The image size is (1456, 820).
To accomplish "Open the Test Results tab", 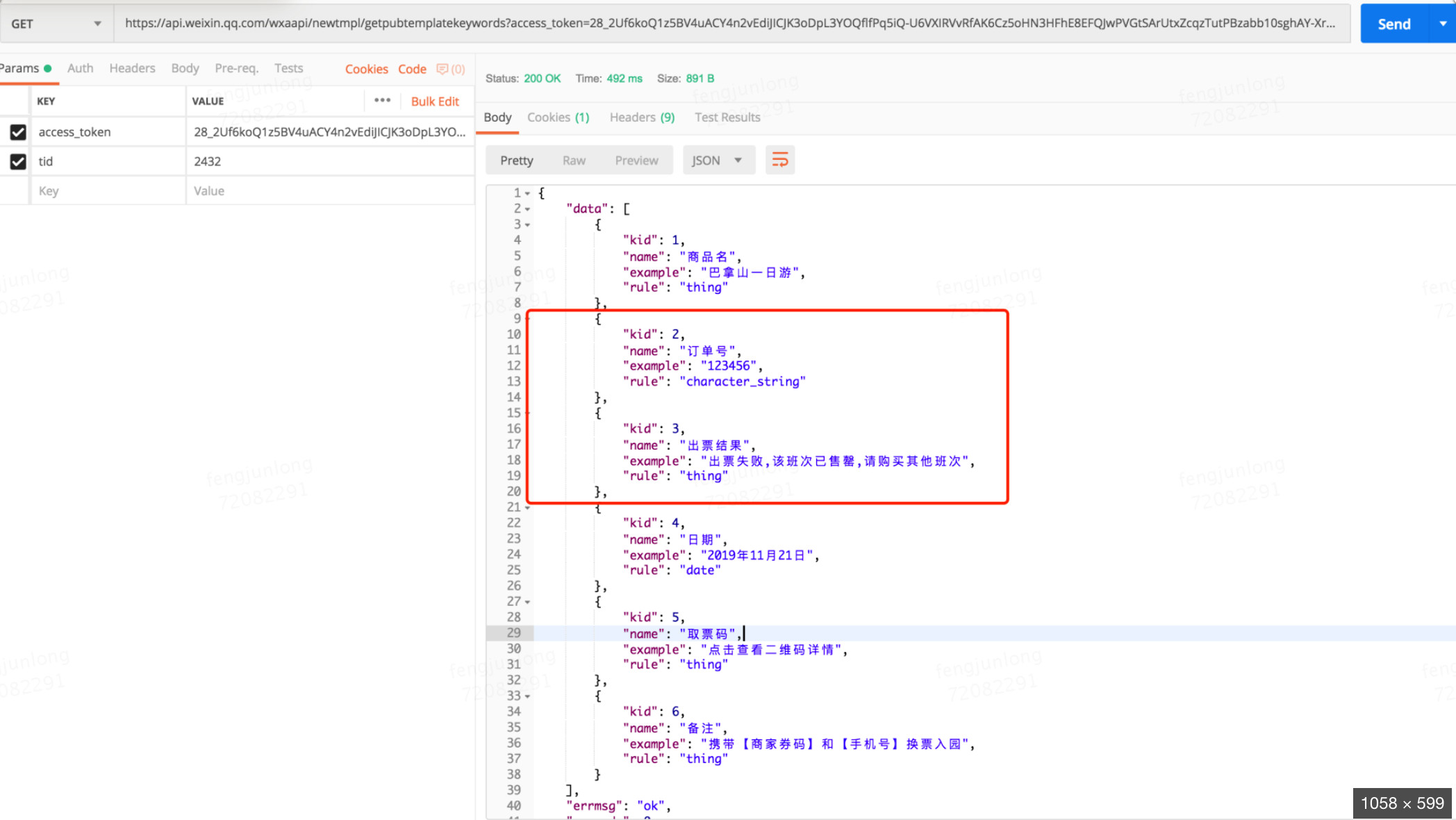I will 727,117.
